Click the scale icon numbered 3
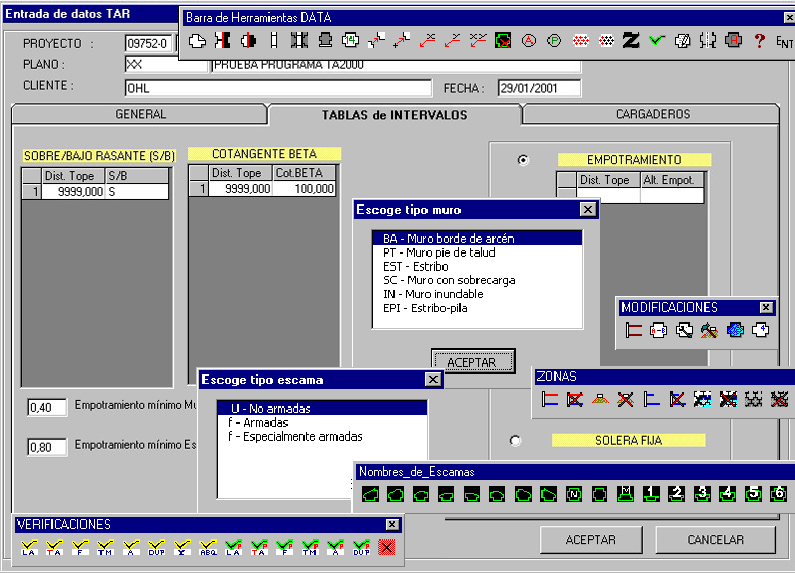This screenshot has height=573, width=795. pos(702,494)
